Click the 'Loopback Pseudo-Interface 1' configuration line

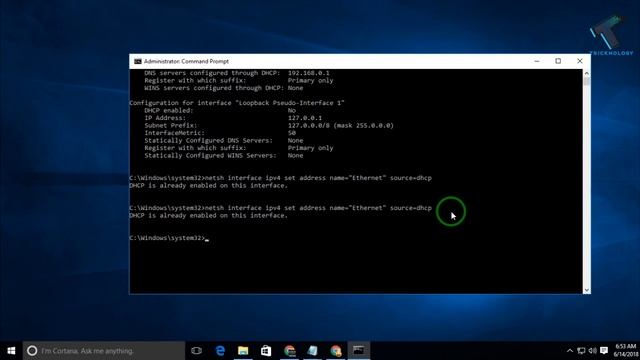pyautogui.click(x=237, y=103)
